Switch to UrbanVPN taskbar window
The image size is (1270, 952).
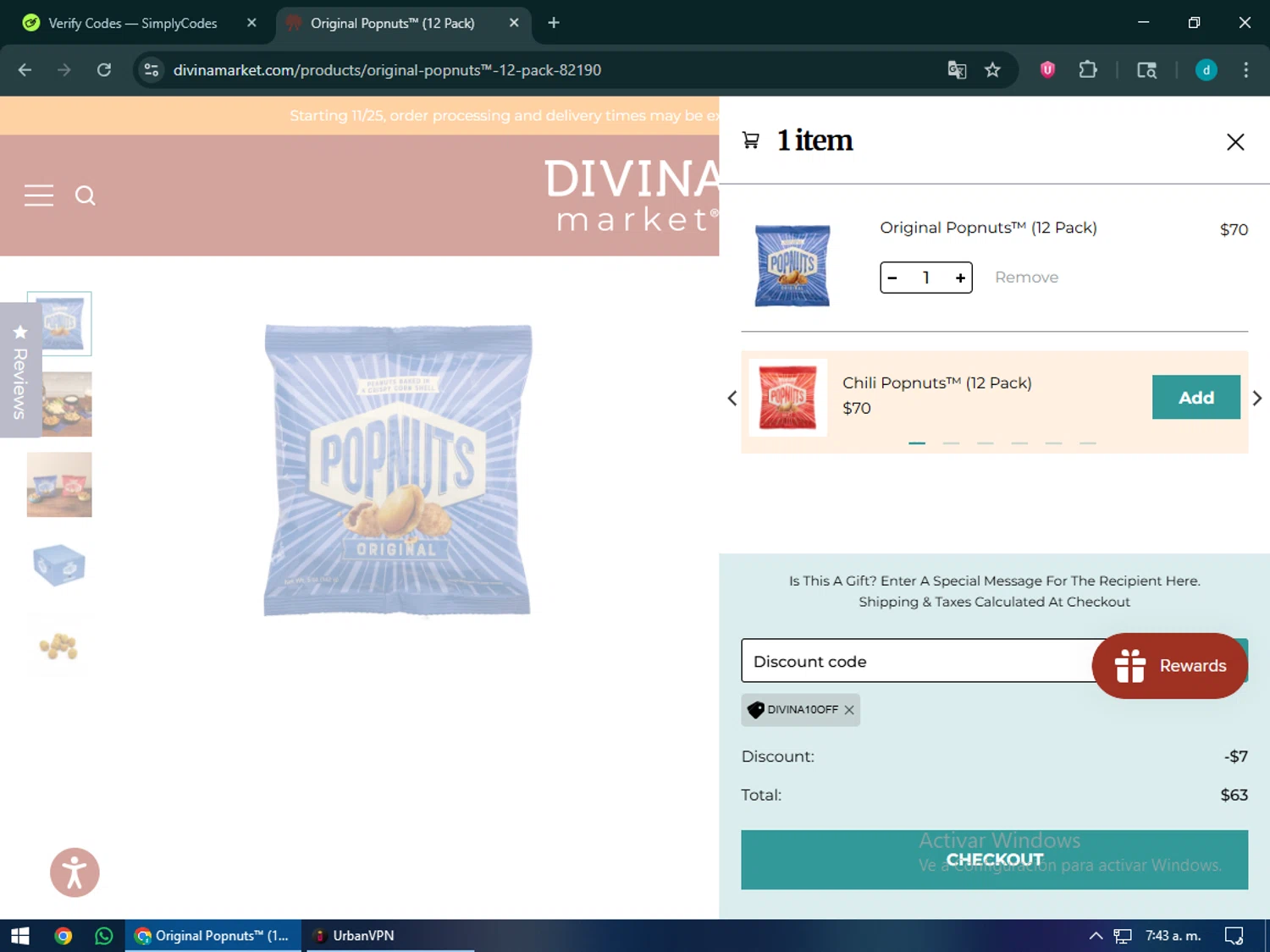point(389,936)
